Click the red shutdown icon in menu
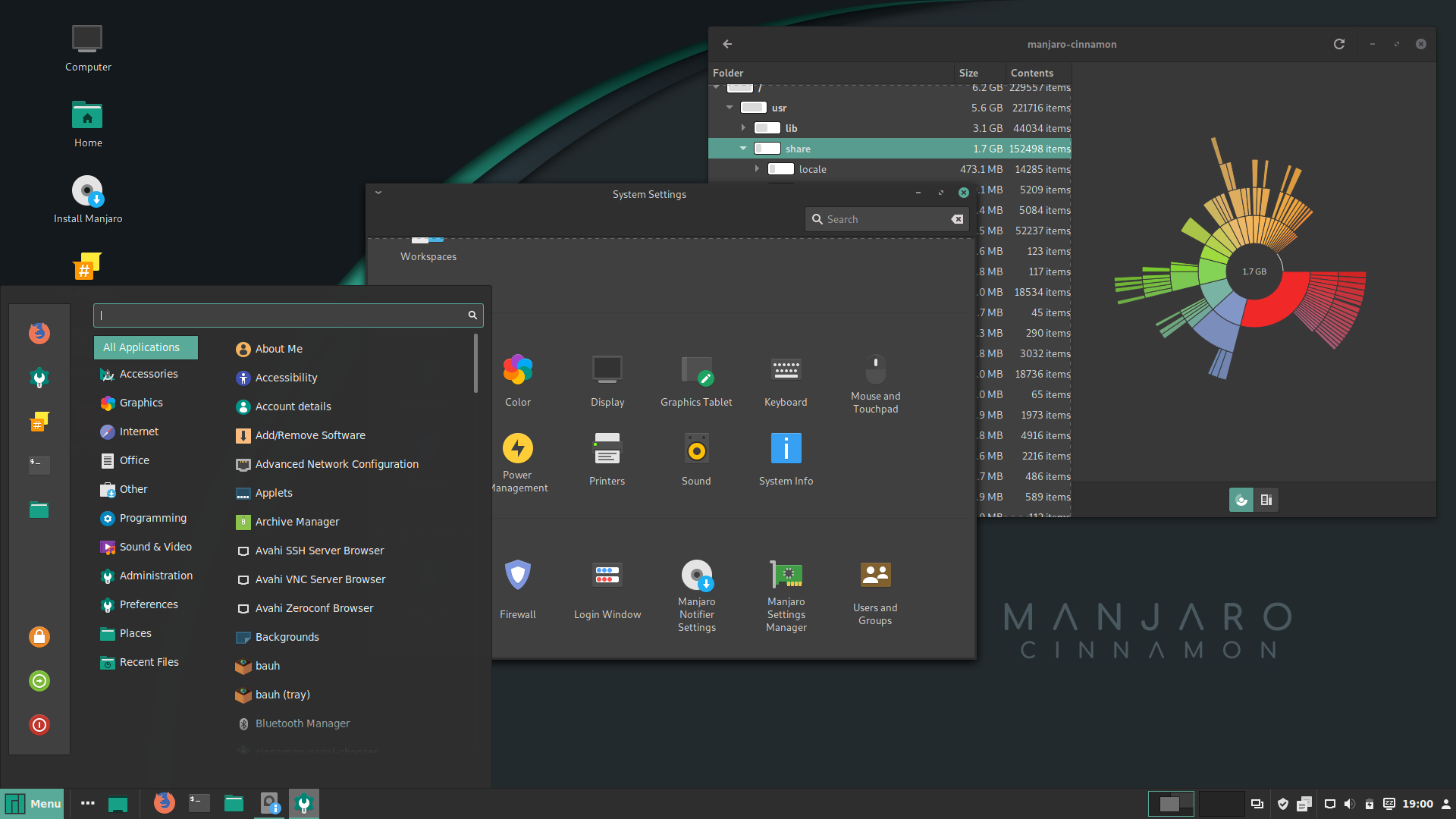 pos(39,724)
